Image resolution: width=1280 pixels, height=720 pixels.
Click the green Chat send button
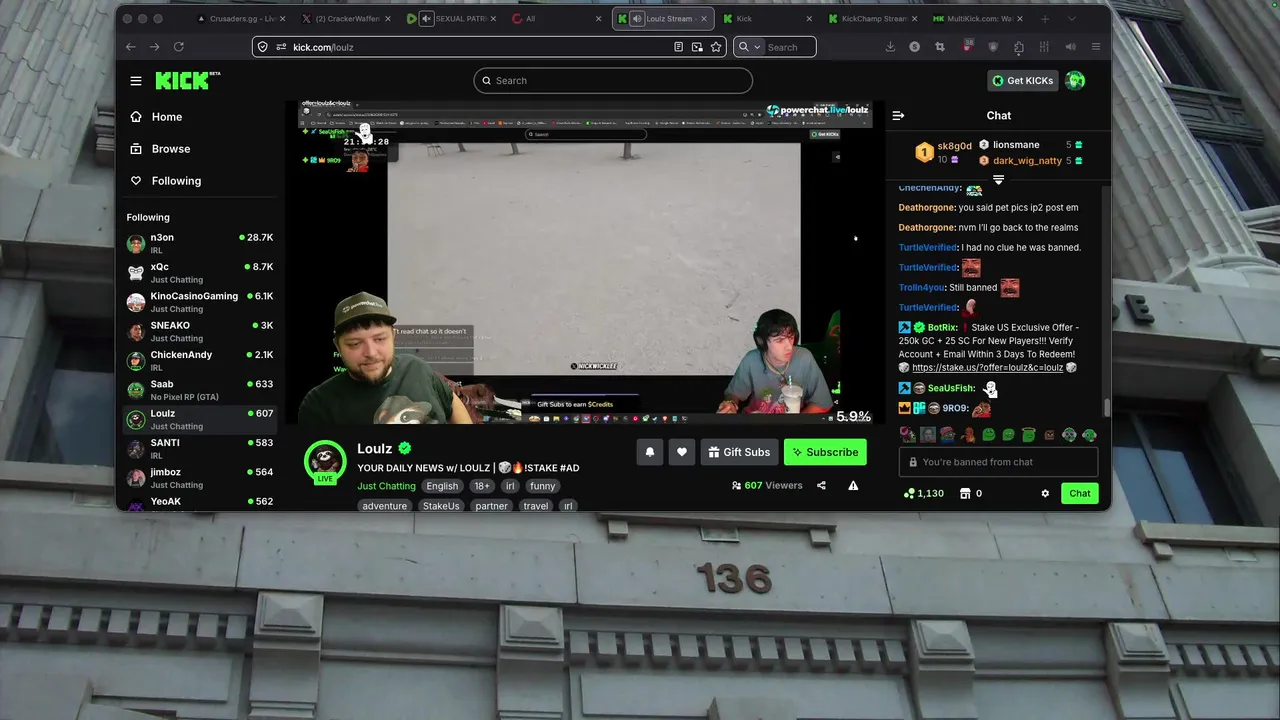pos(1080,493)
